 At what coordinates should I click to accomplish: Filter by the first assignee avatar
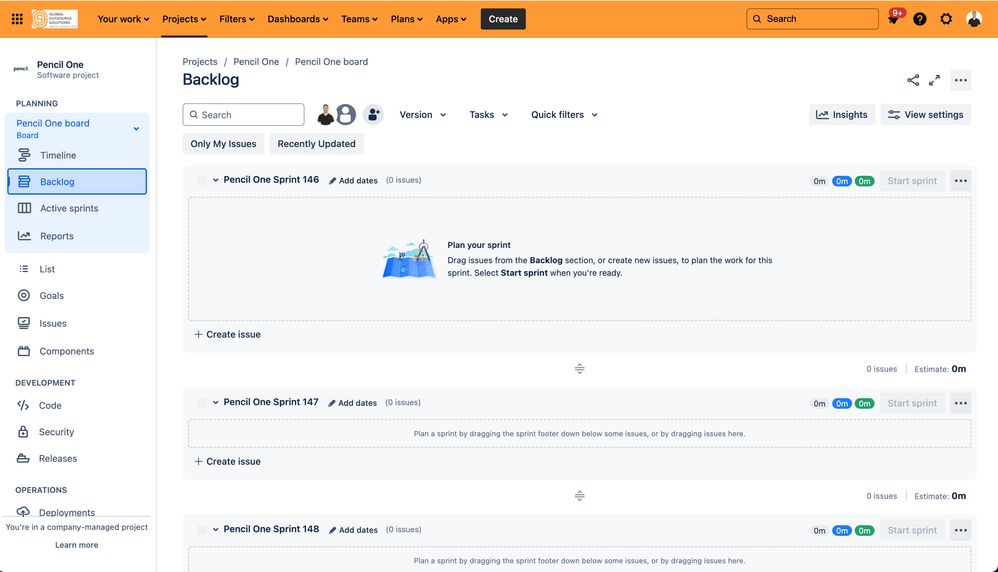click(x=326, y=115)
